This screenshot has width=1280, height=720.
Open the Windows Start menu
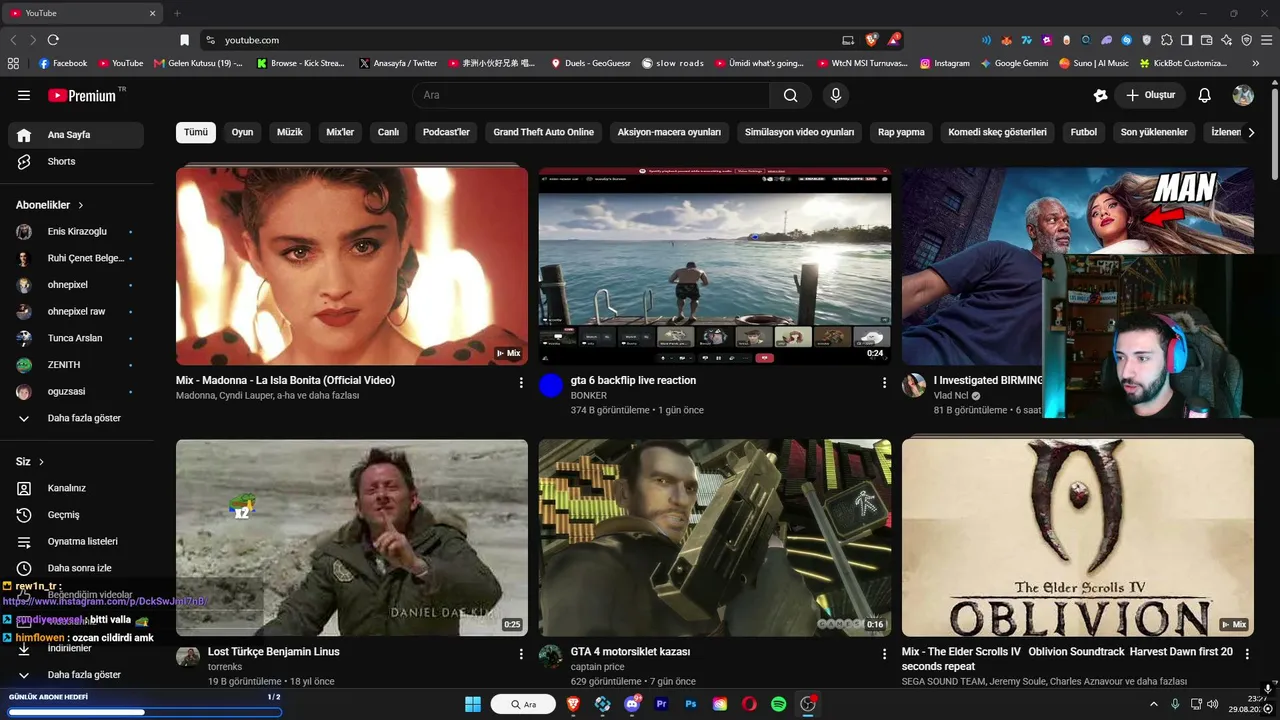click(x=473, y=704)
